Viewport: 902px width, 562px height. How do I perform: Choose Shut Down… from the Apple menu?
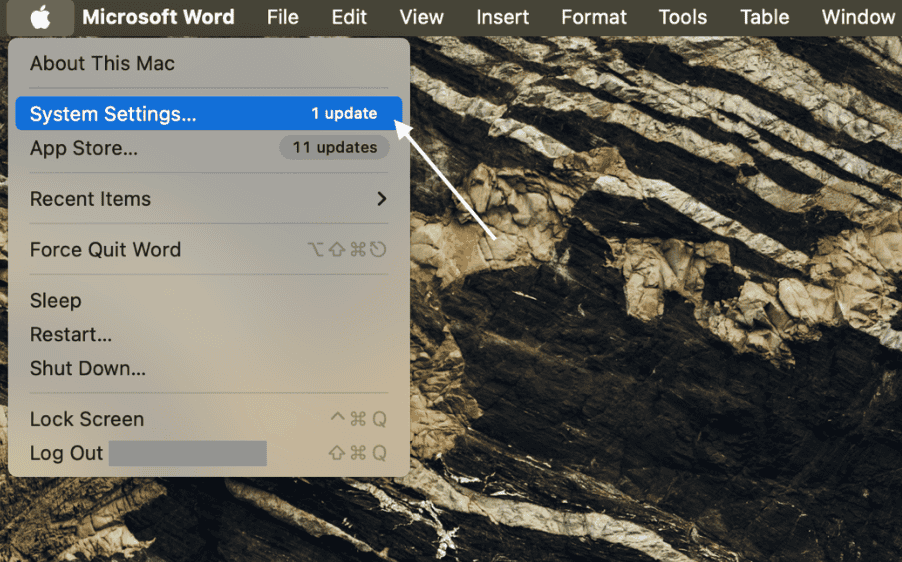click(x=209, y=368)
